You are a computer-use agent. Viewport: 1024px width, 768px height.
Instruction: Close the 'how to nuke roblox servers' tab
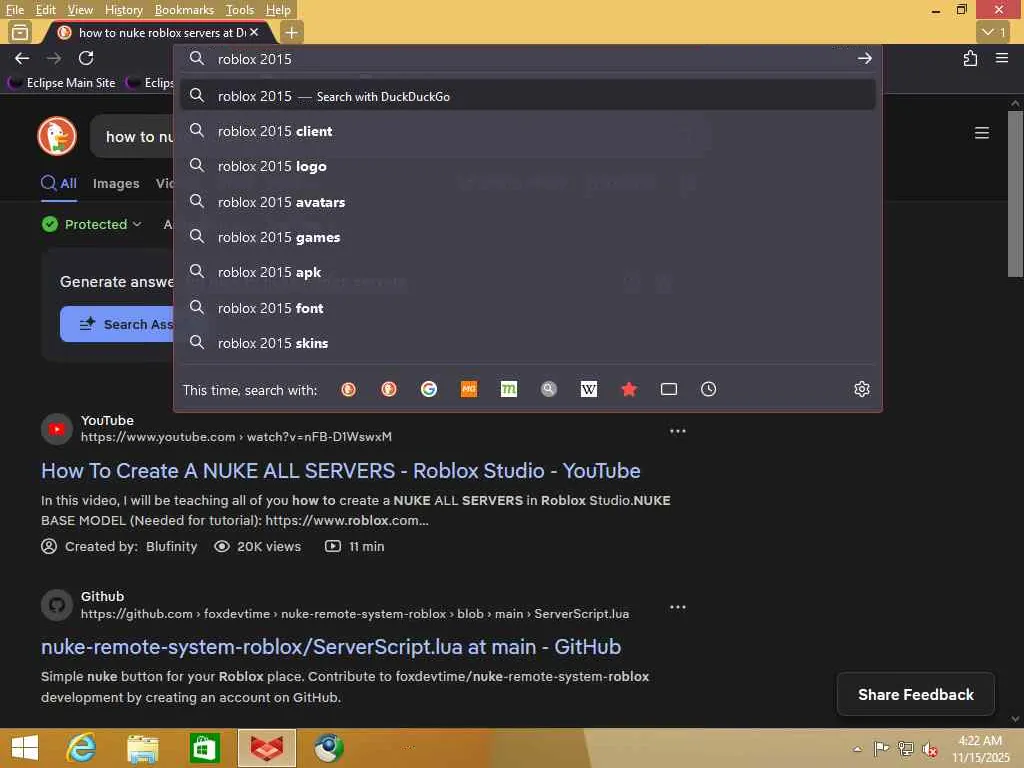[254, 32]
